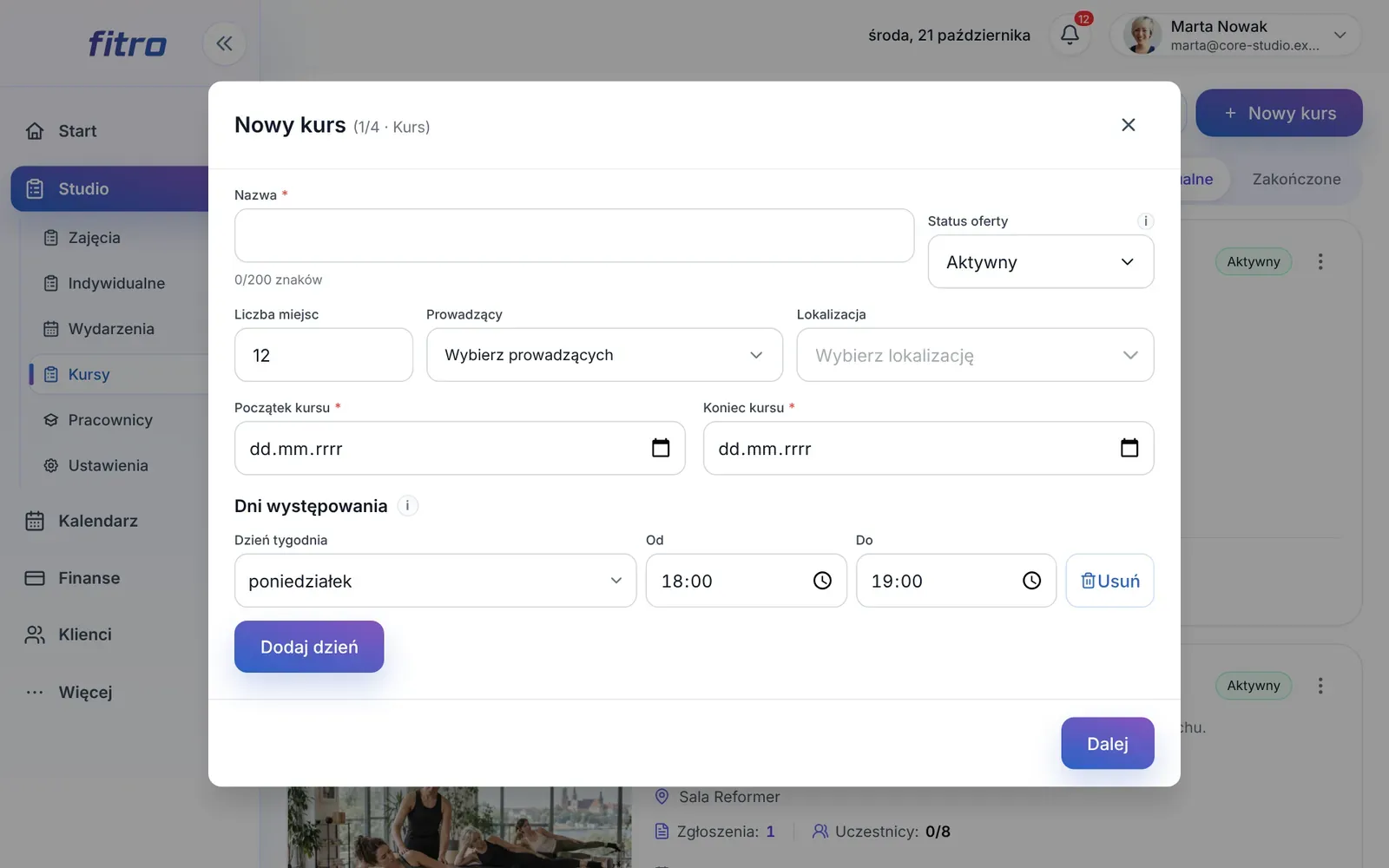1389x868 pixels.
Task: Click the clock icon in Od field
Action: tap(822, 581)
